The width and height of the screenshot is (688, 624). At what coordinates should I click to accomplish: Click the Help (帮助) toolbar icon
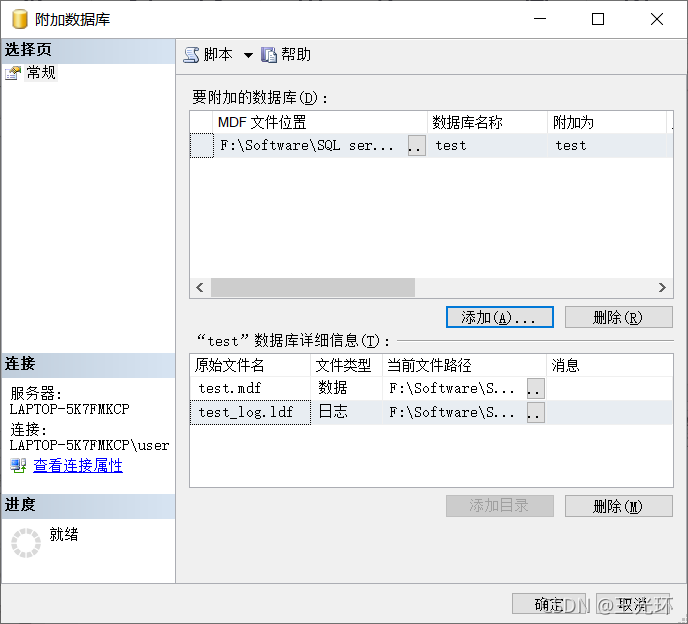(x=269, y=55)
